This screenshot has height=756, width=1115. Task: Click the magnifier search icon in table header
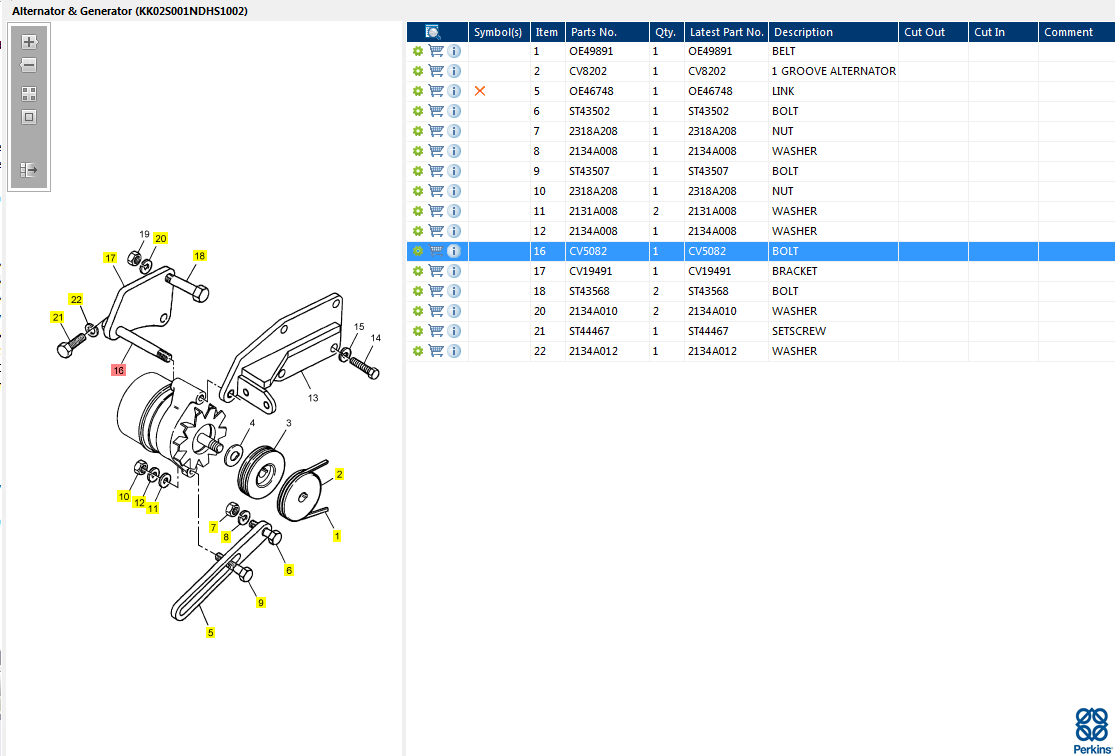tap(433, 32)
